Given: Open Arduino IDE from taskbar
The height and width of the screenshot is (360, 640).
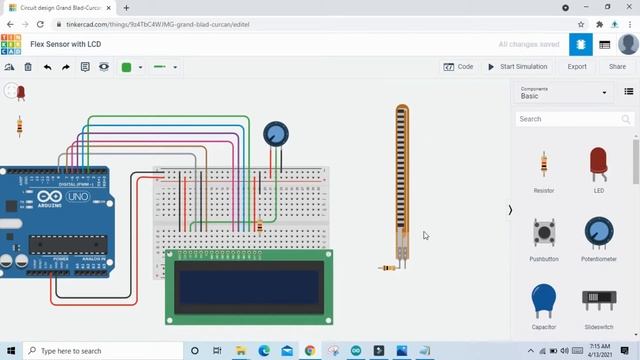Looking at the screenshot, I should 356,351.
